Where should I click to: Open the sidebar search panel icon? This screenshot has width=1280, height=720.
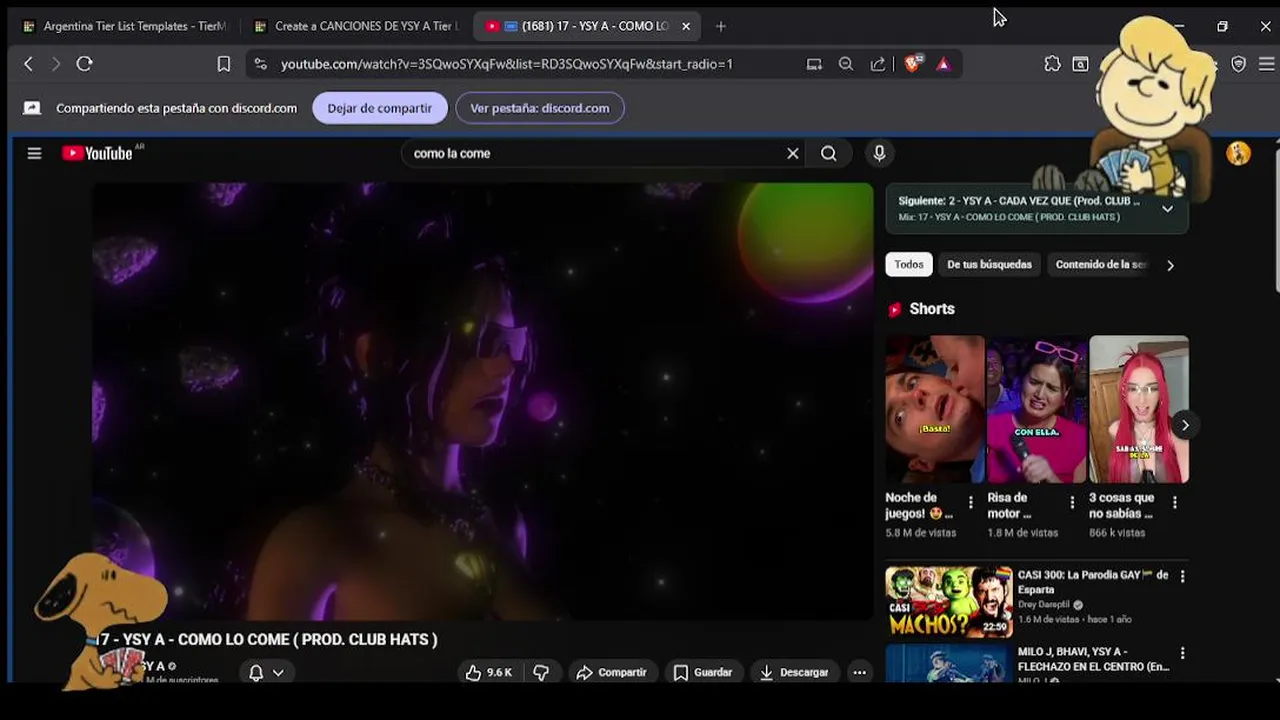pyautogui.click(x=1081, y=64)
